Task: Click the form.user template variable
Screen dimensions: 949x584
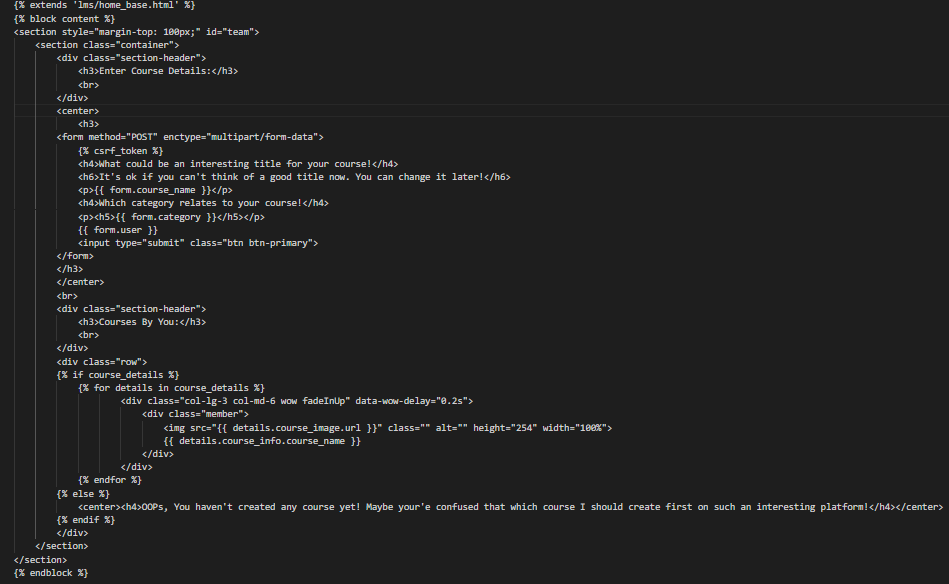Action: 117,230
